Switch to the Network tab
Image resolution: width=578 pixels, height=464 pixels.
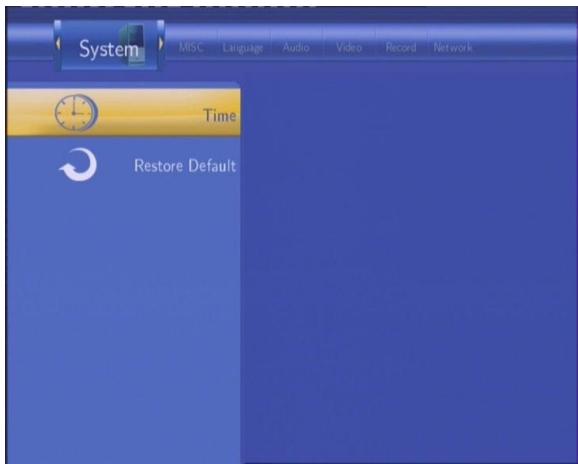(x=453, y=48)
